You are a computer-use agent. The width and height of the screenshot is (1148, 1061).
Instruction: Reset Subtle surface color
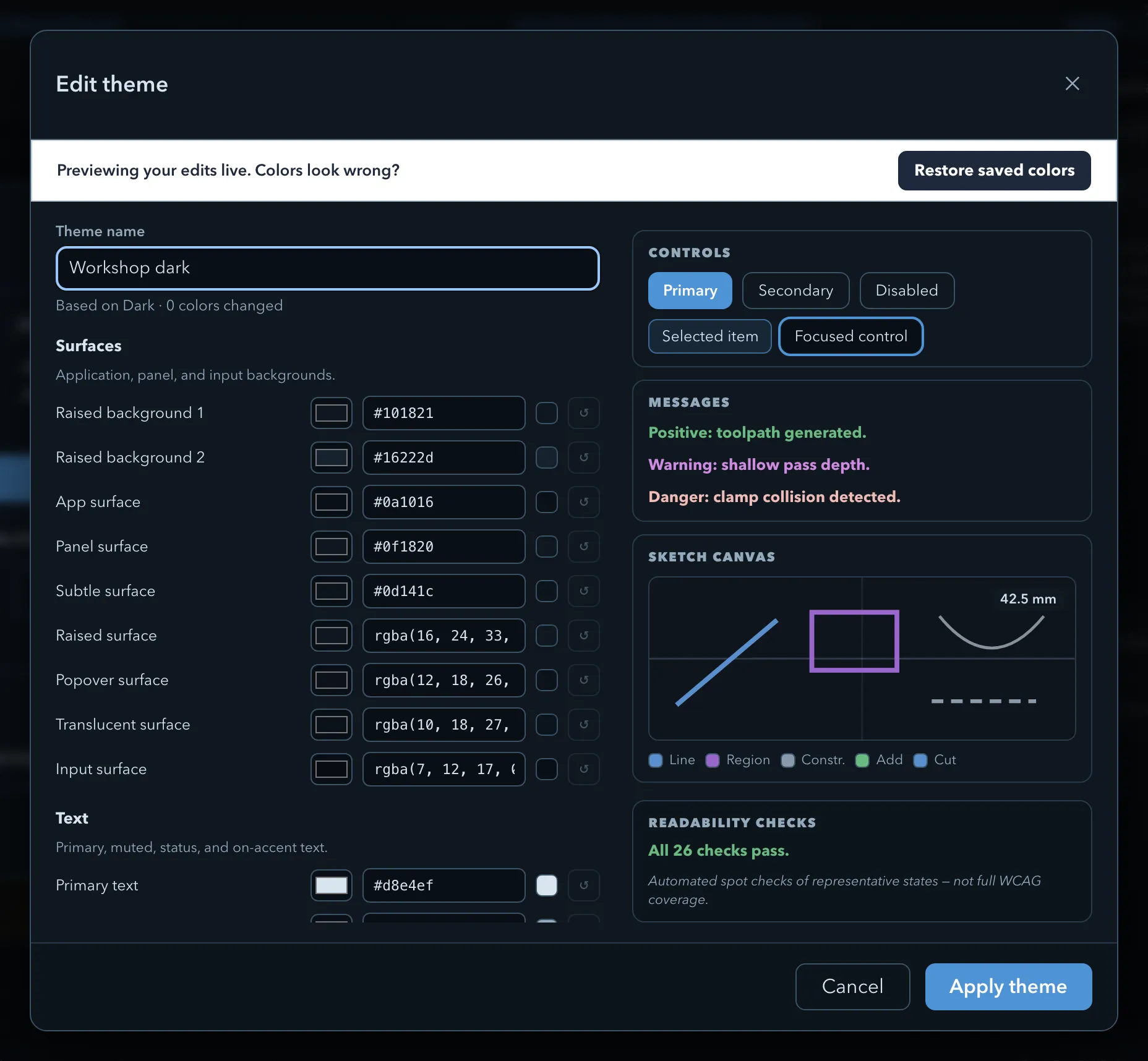[x=583, y=591]
